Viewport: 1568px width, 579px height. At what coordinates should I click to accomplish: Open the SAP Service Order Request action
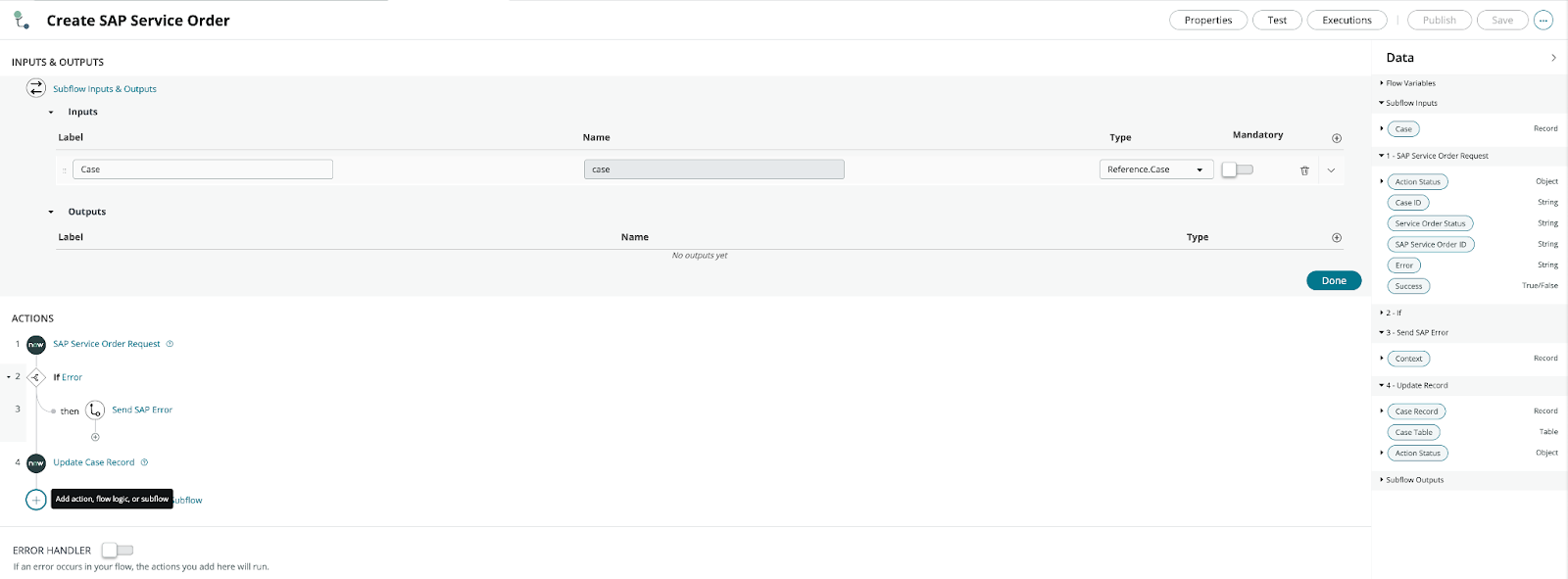click(x=107, y=344)
